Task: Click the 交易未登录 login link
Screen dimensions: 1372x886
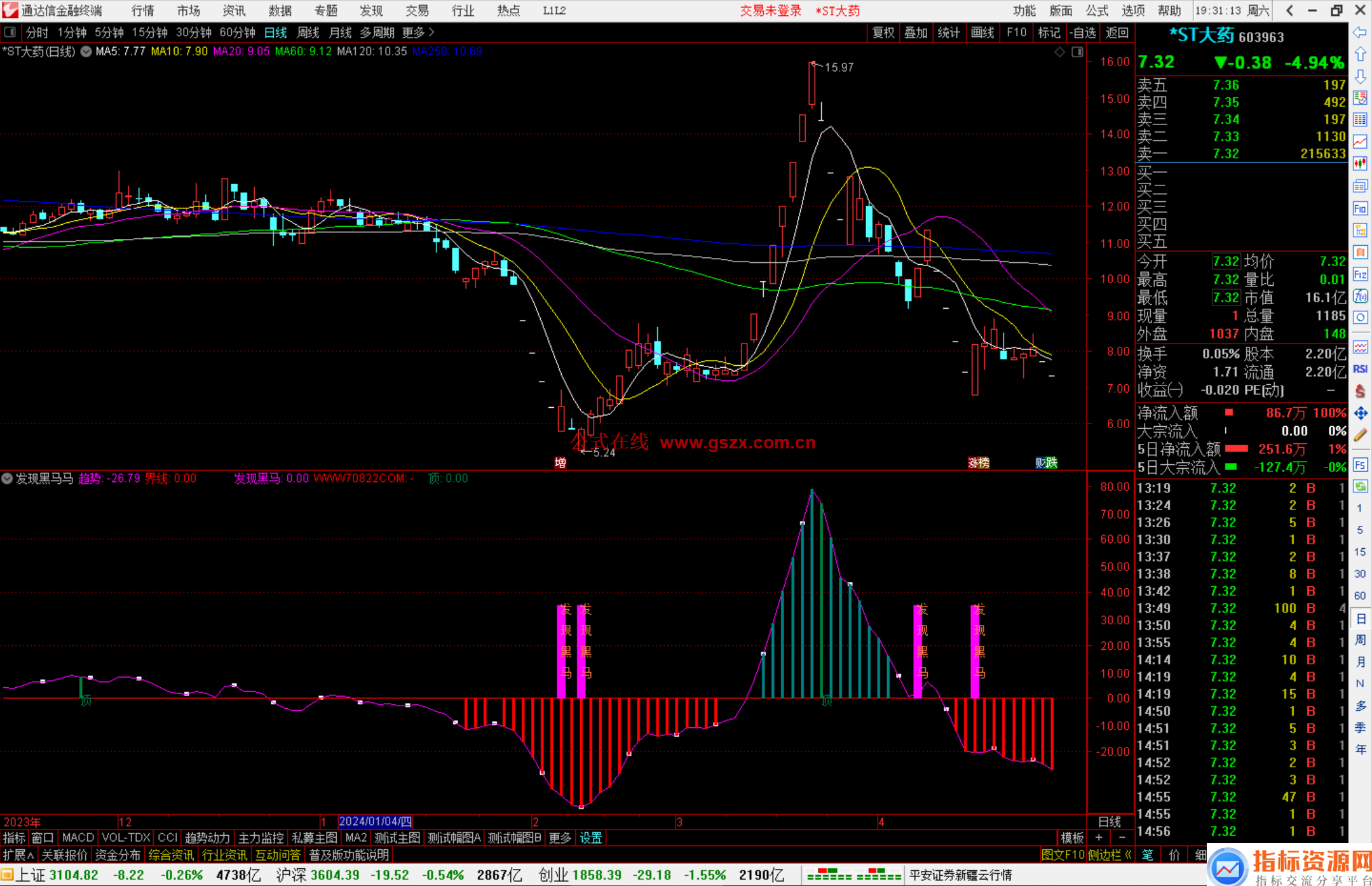Action: coord(770,11)
